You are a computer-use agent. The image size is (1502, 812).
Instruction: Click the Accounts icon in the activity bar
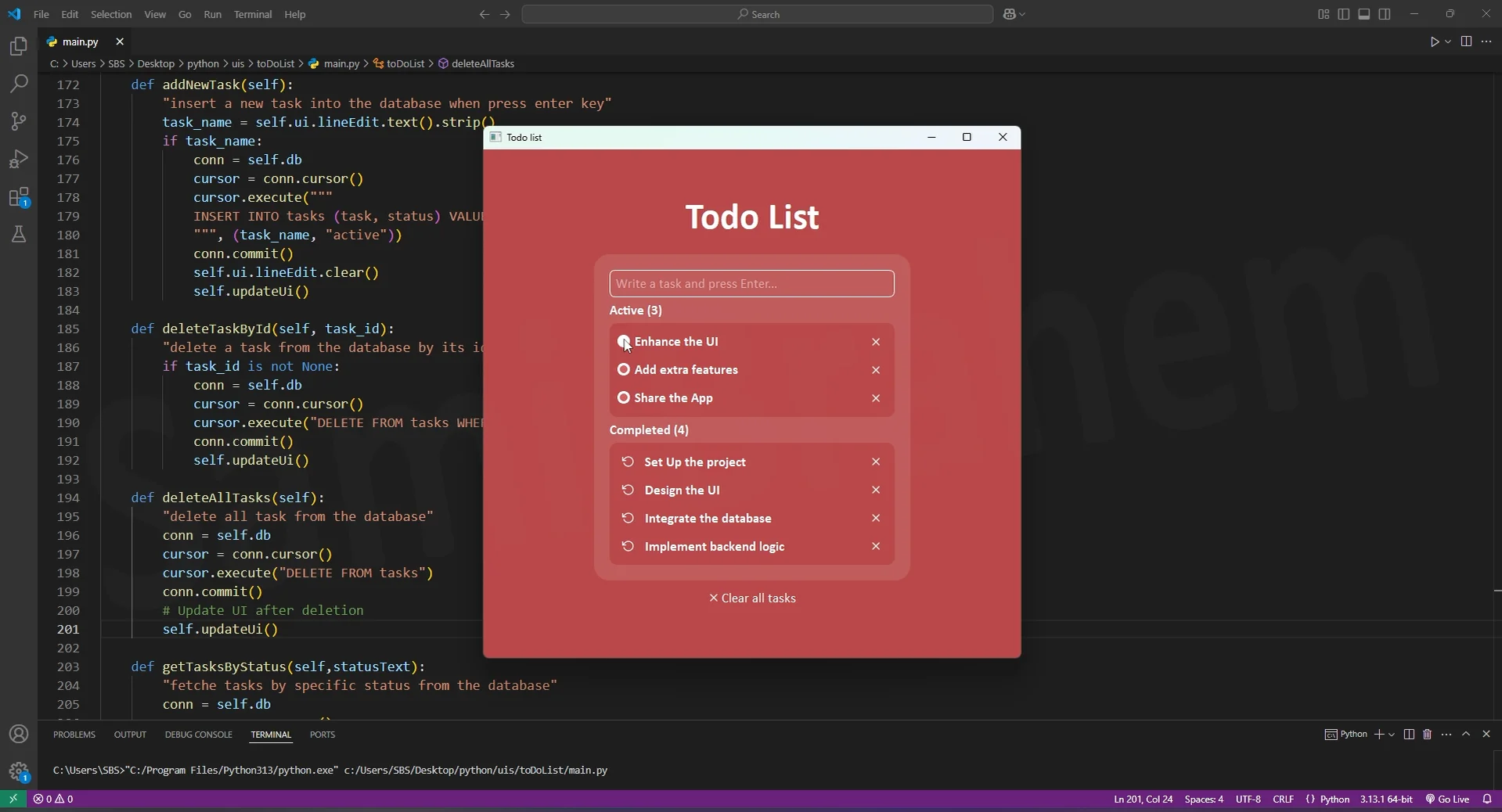(18, 734)
